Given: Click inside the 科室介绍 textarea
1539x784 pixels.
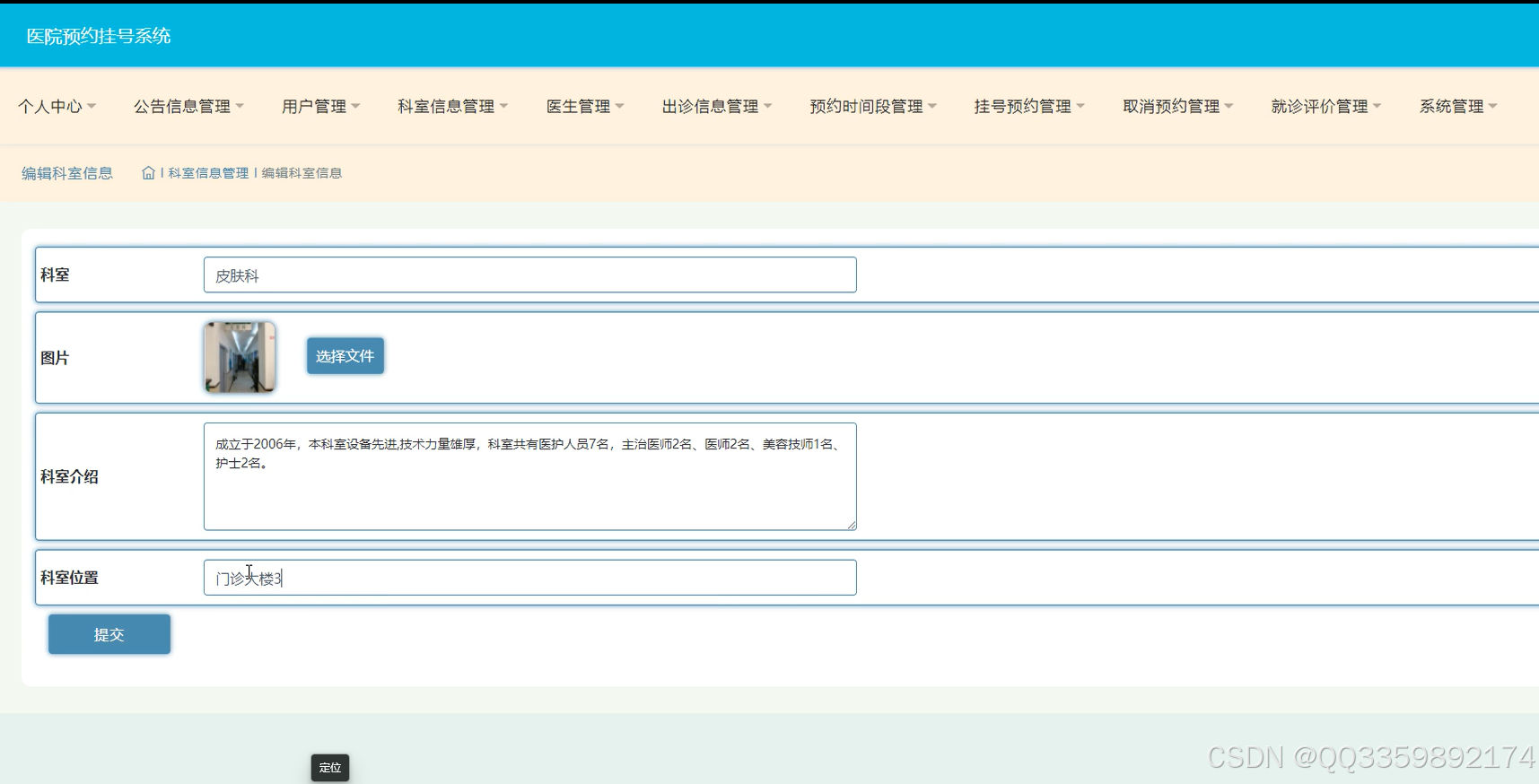Looking at the screenshot, I should [x=530, y=476].
